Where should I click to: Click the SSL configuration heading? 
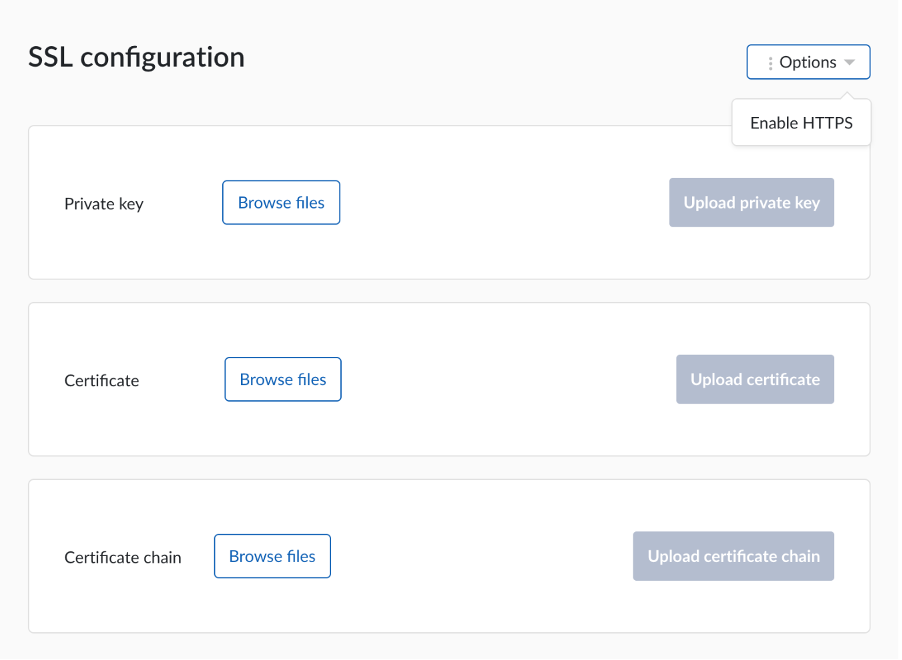tap(136, 57)
